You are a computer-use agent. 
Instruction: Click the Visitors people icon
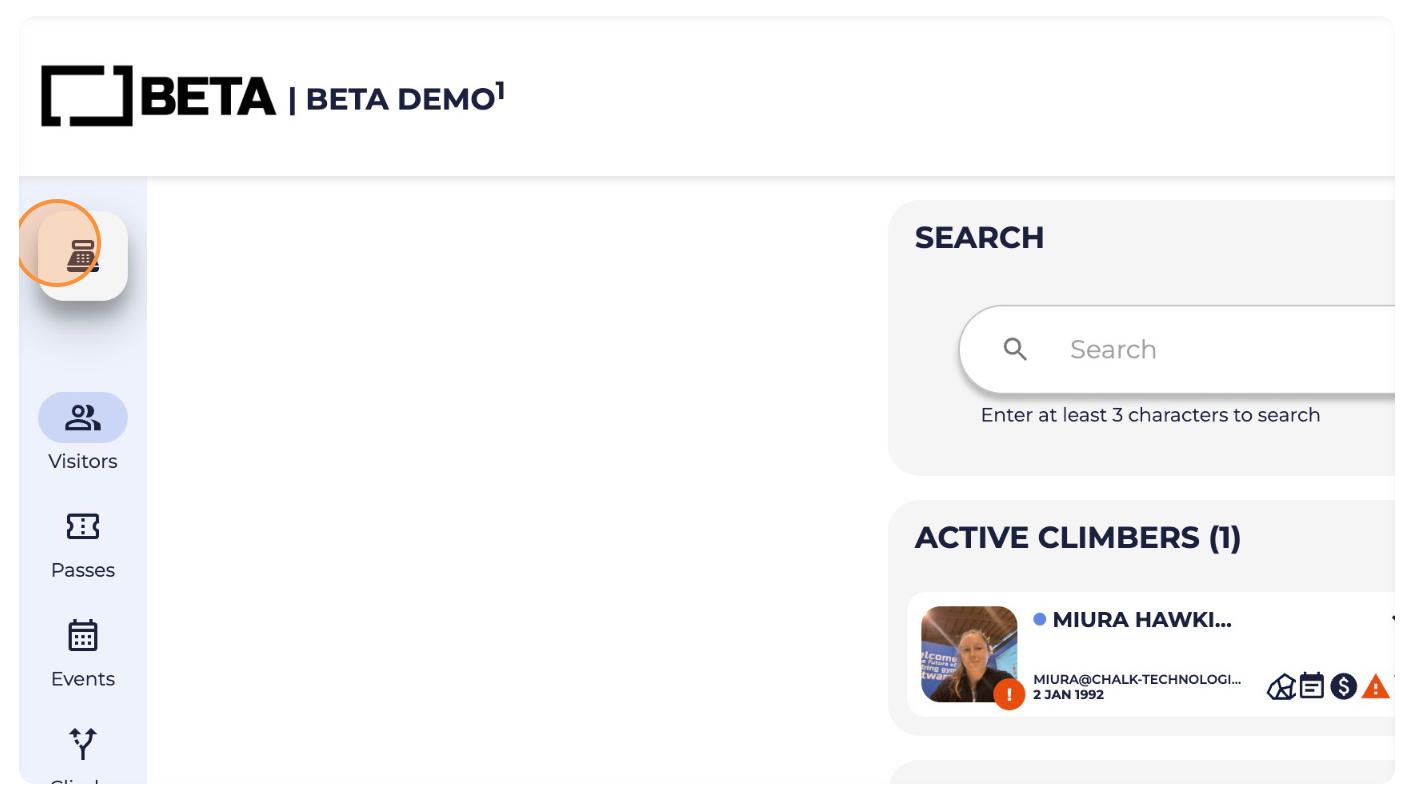click(83, 417)
